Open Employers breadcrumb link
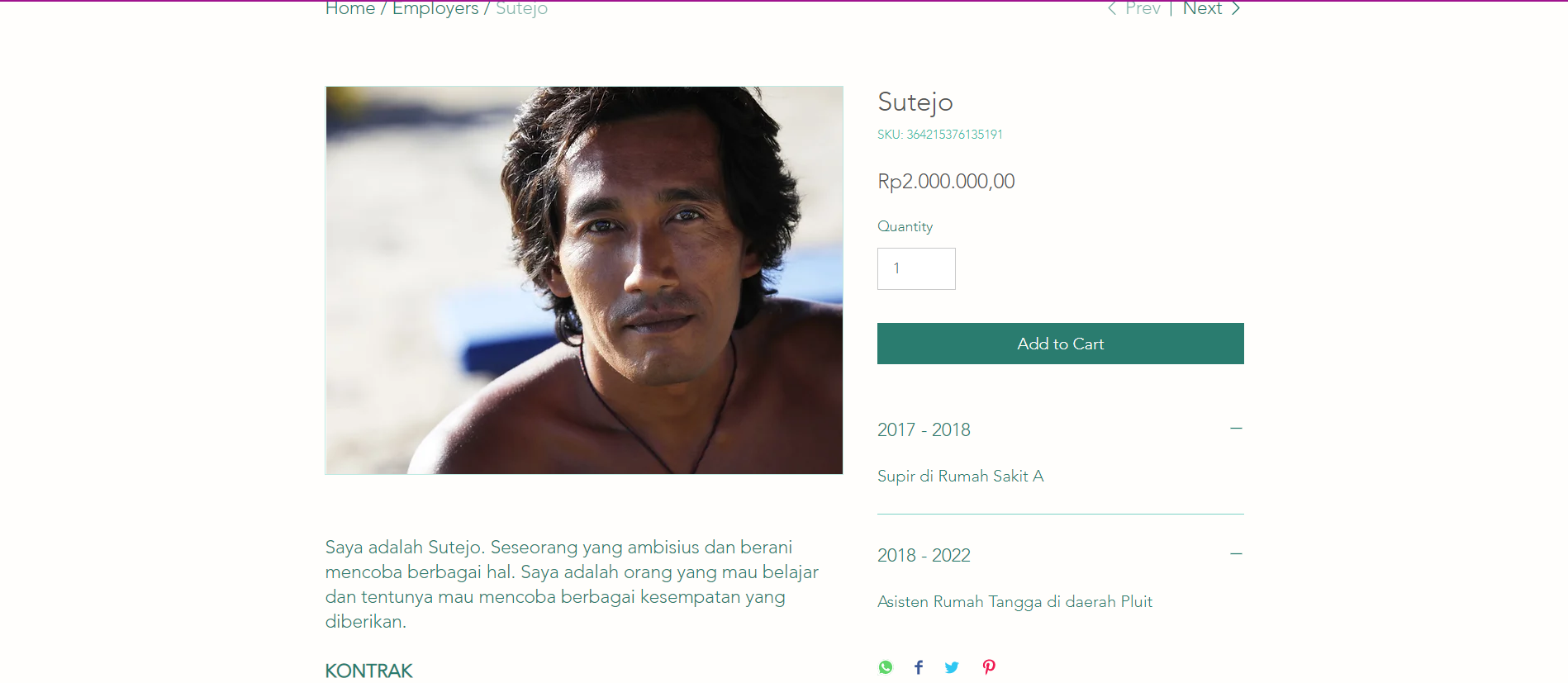Image resolution: width=1568 pixels, height=683 pixels. [435, 8]
